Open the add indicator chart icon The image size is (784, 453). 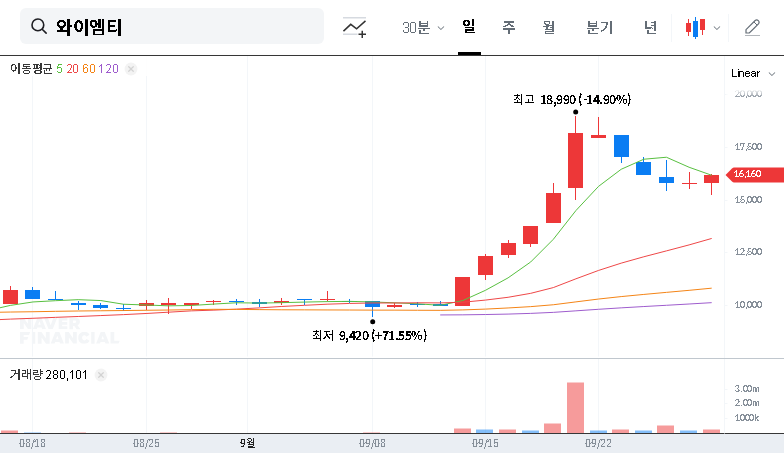(354, 28)
